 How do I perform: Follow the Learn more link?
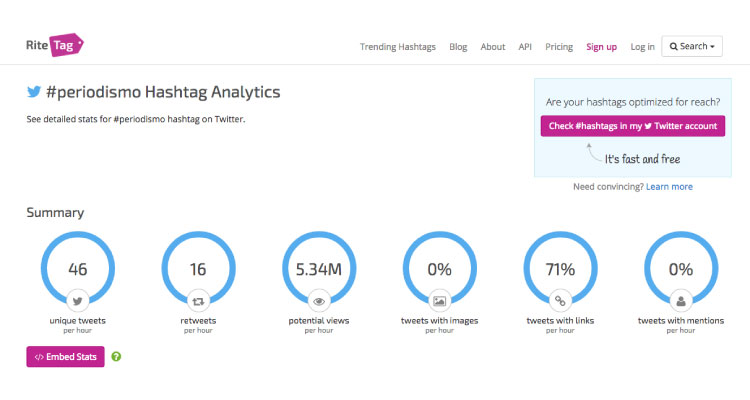(669, 187)
